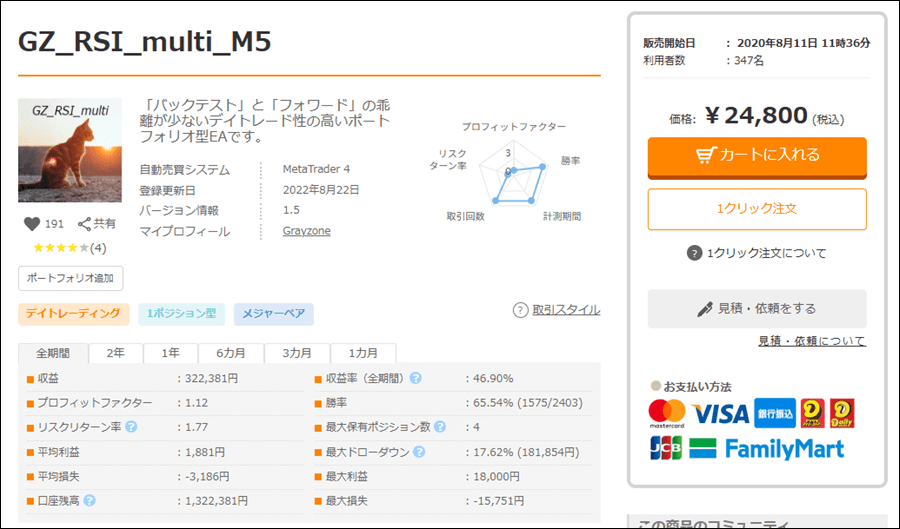The width and height of the screenshot is (900, 529).
Task: Add item with カートに入れる button
Action: tap(757, 156)
